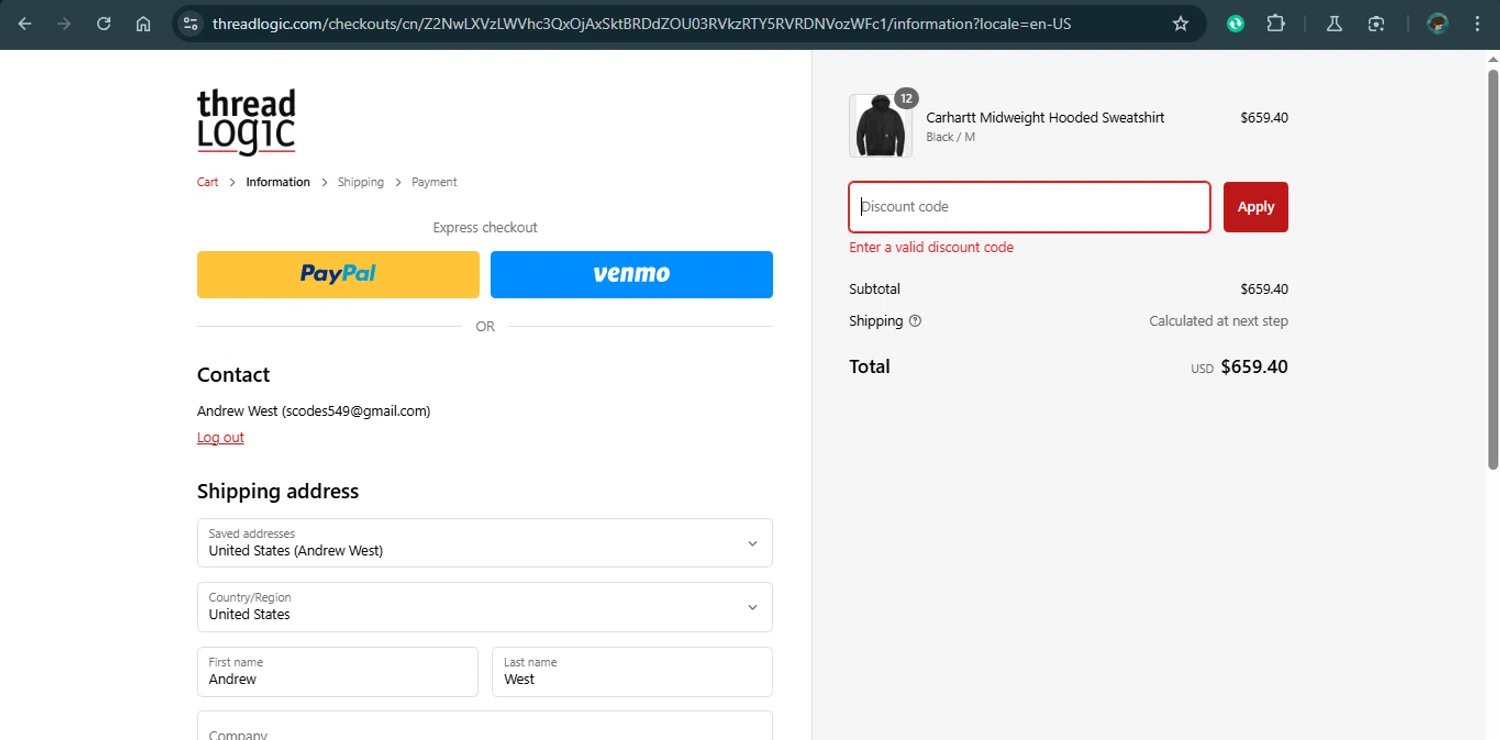The width and height of the screenshot is (1500, 740).
Task: Select the Shipping breadcrumb step
Action: click(361, 182)
